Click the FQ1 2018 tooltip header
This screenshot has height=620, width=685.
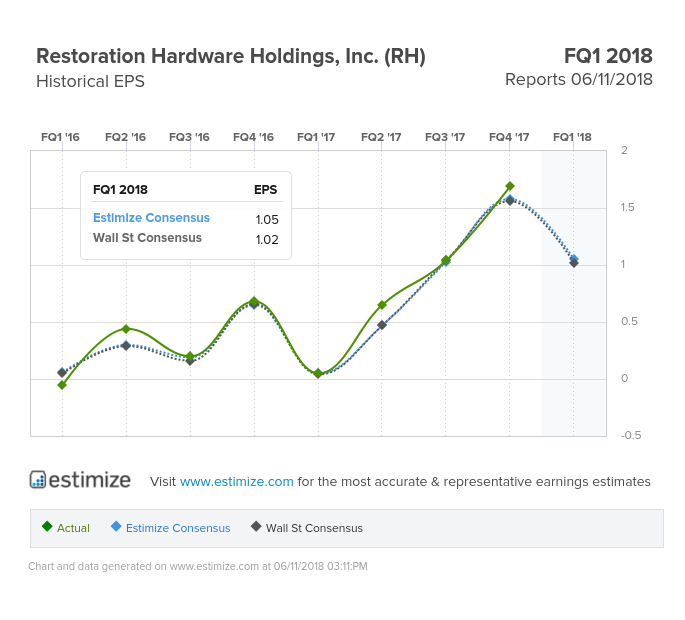120,190
